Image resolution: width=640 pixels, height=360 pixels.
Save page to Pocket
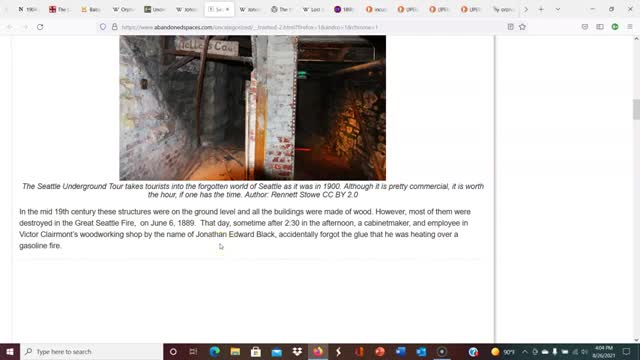click(x=585, y=27)
